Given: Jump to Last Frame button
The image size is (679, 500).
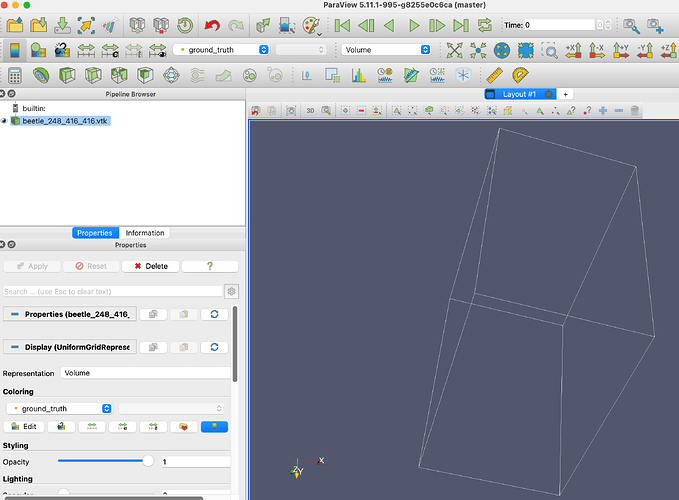Looking at the screenshot, I should [x=461, y=26].
